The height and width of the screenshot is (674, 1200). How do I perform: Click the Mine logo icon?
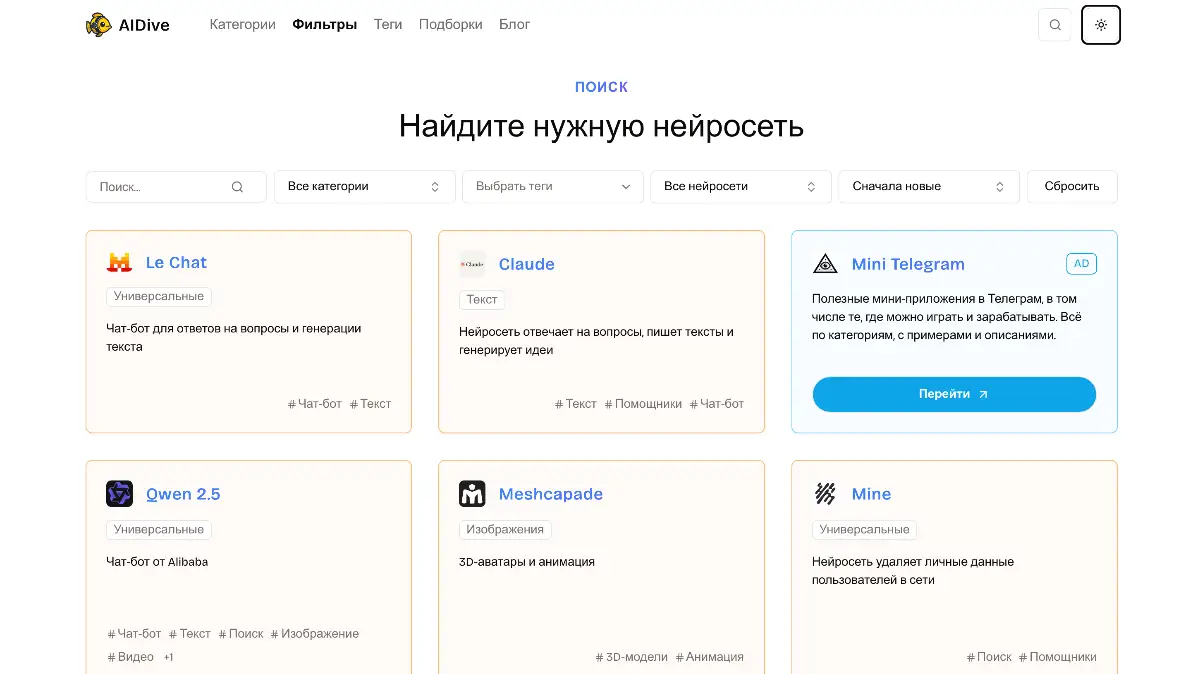point(825,494)
